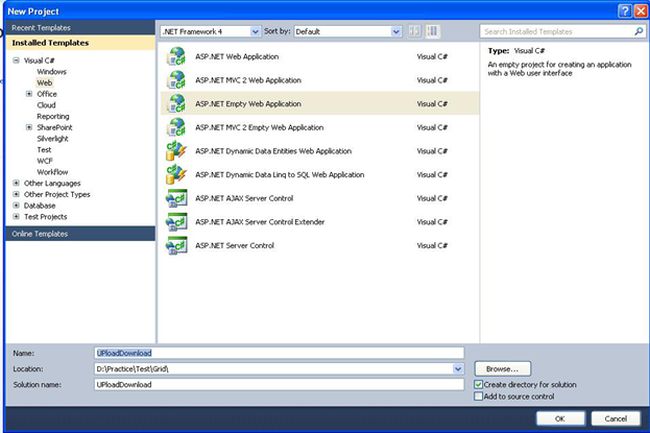Click the ASP.NET Empty Web Application icon
This screenshot has width=650, height=433.
[x=176, y=104]
